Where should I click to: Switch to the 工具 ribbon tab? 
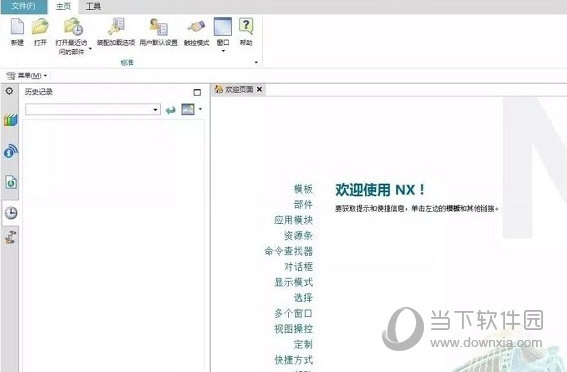pyautogui.click(x=93, y=7)
